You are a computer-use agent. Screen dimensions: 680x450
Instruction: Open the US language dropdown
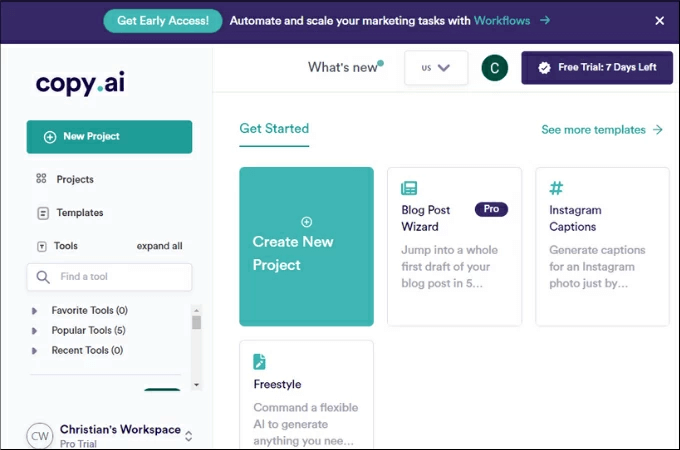[436, 68]
